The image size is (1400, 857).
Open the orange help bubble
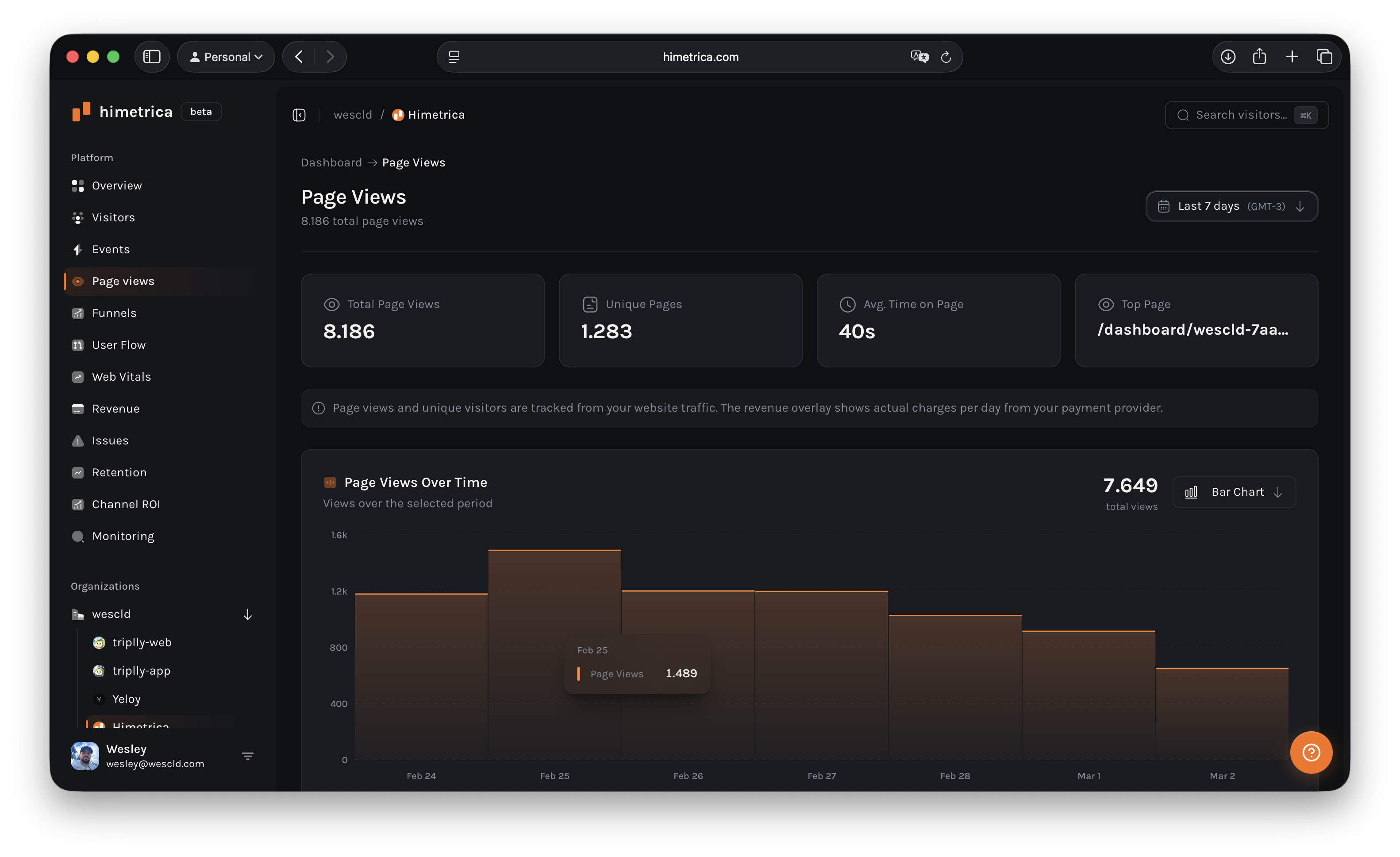pyautogui.click(x=1311, y=752)
